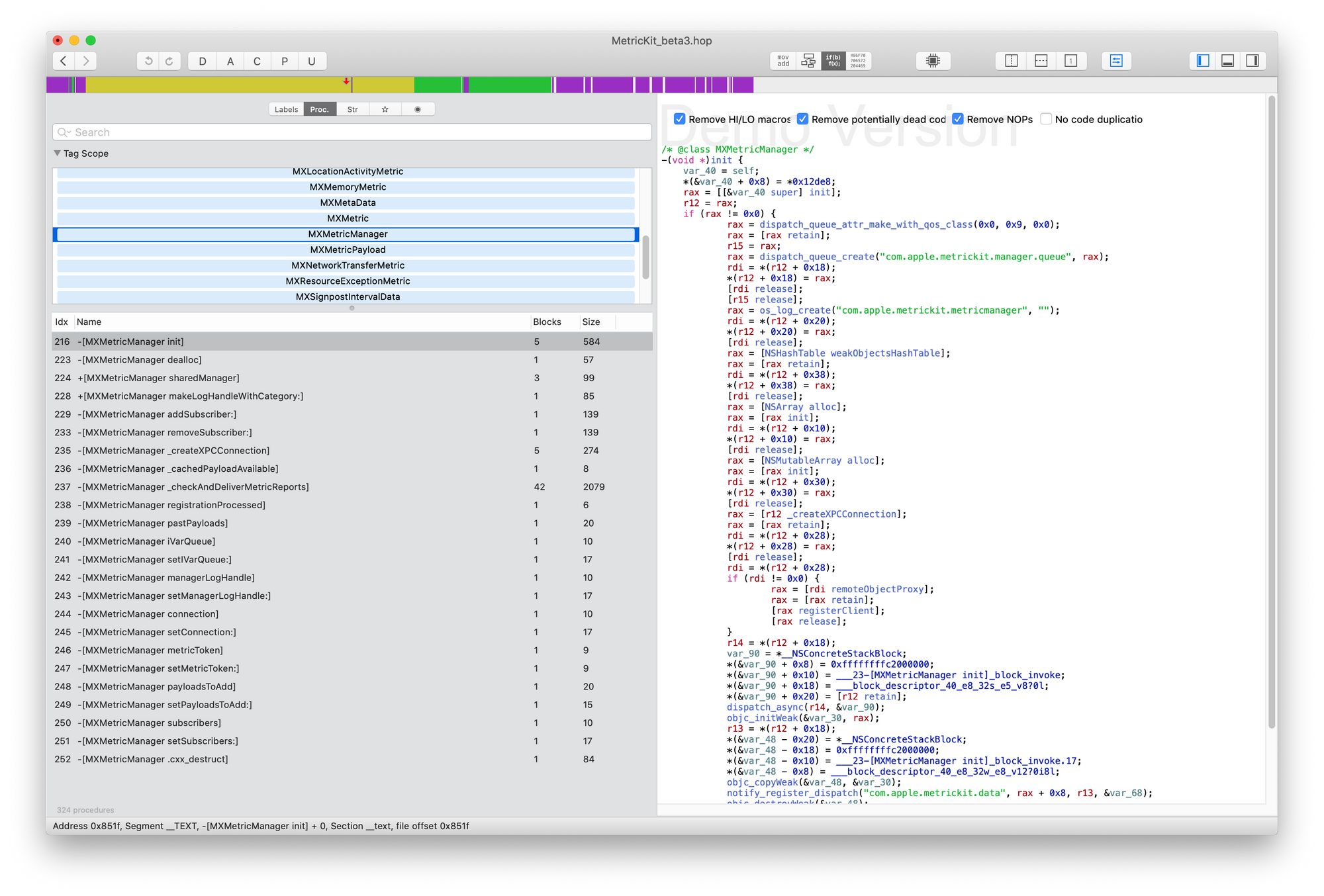Viewport: 1324px width, 896px height.
Task: Select the MXMemoryMetric tag
Action: pos(346,187)
